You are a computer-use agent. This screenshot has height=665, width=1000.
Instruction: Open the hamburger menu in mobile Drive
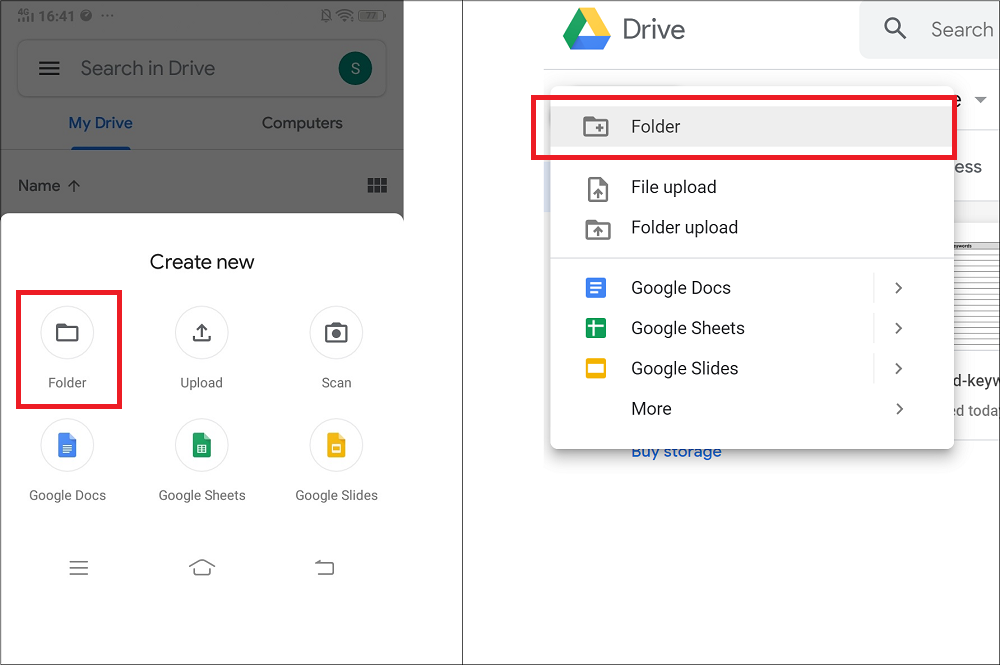[x=49, y=68]
